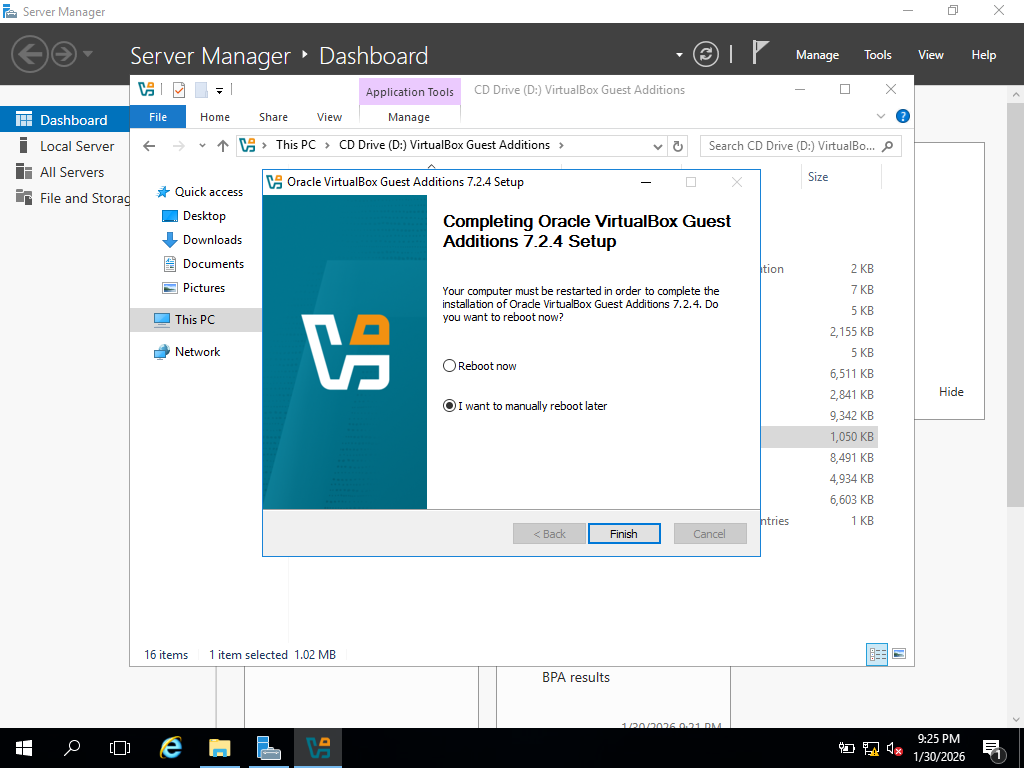This screenshot has height=768, width=1024.
Task: Select Downloads in the navigation pane
Action: pos(212,240)
